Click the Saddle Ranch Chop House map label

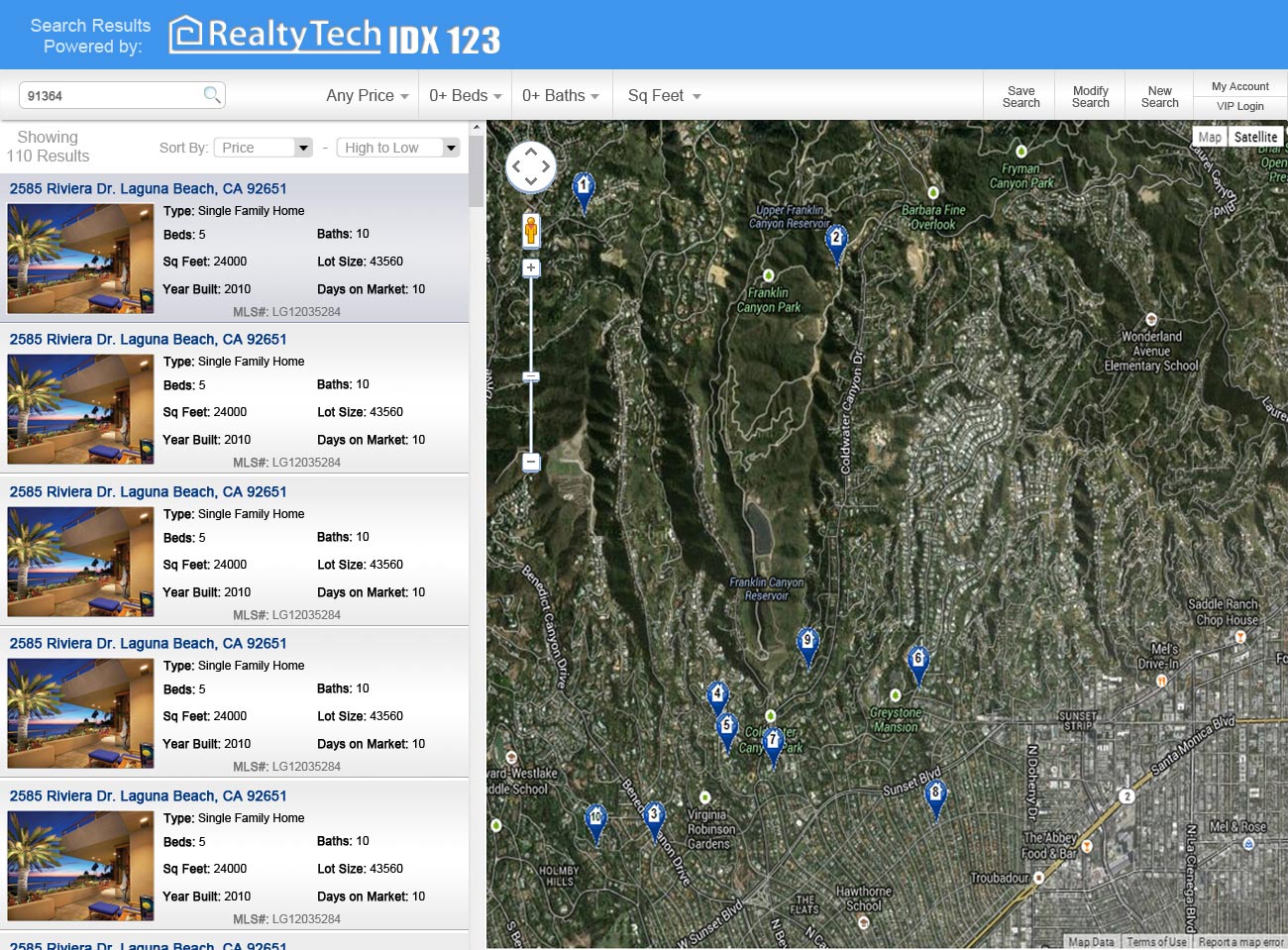(x=1224, y=612)
